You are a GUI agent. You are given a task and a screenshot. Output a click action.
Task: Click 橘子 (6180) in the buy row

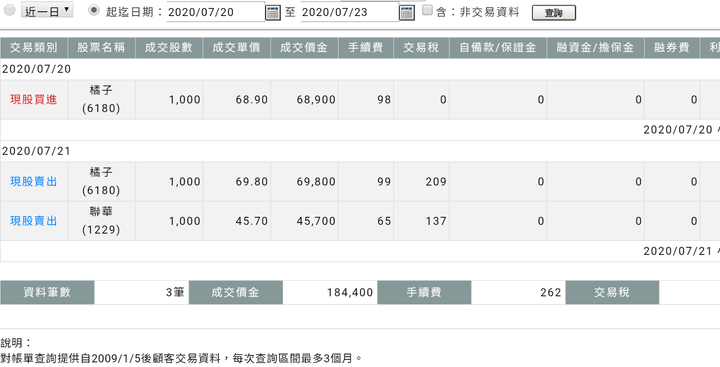click(101, 99)
